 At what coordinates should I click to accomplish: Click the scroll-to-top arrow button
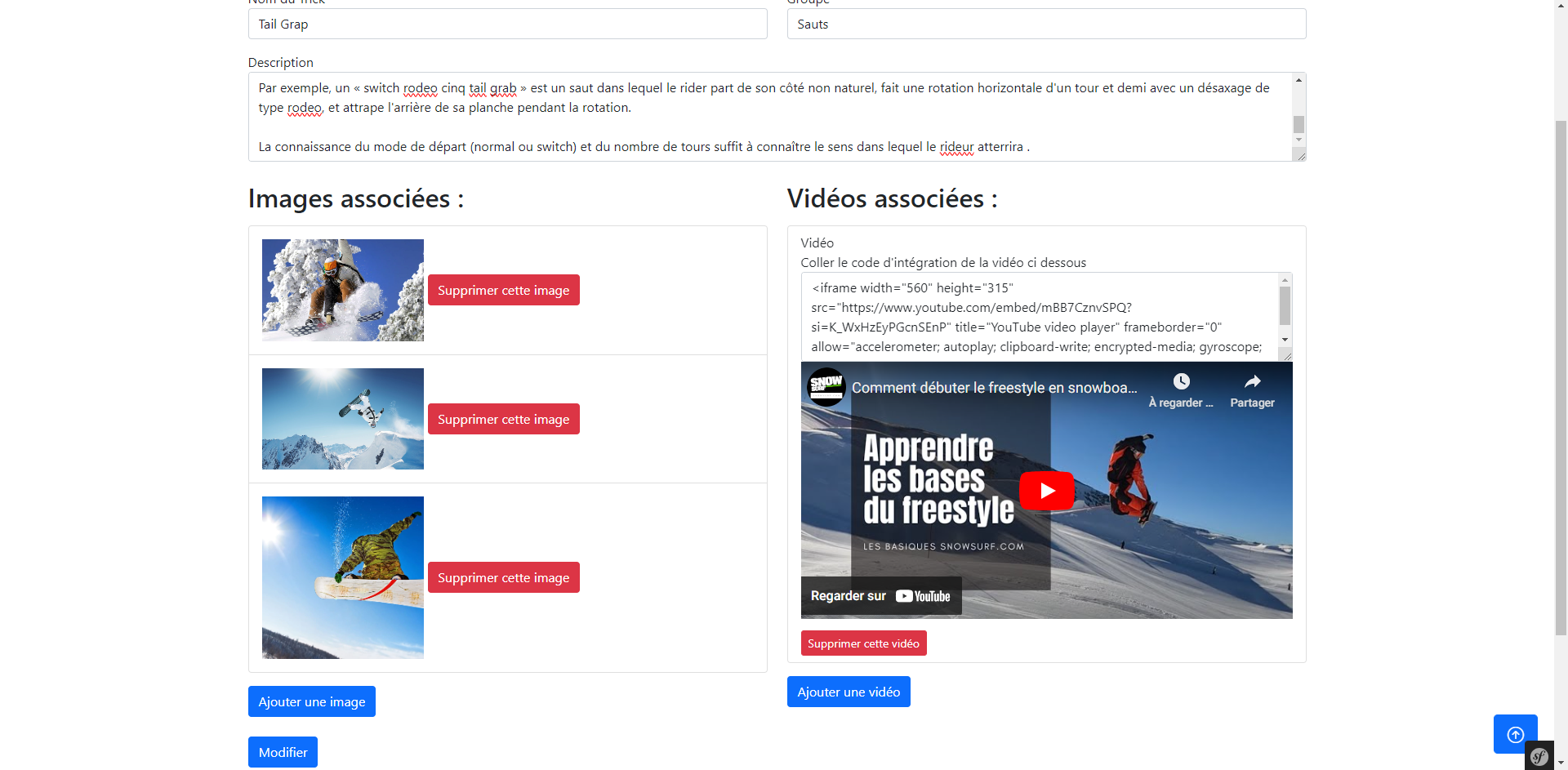[1515, 734]
